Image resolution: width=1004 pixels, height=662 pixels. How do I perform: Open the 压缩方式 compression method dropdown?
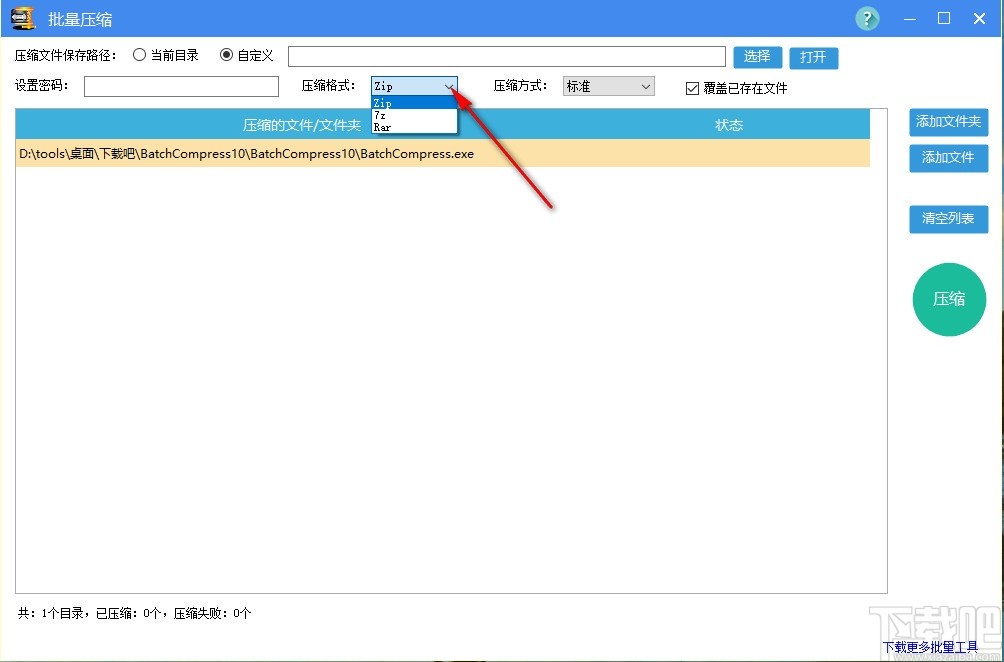tap(607, 86)
